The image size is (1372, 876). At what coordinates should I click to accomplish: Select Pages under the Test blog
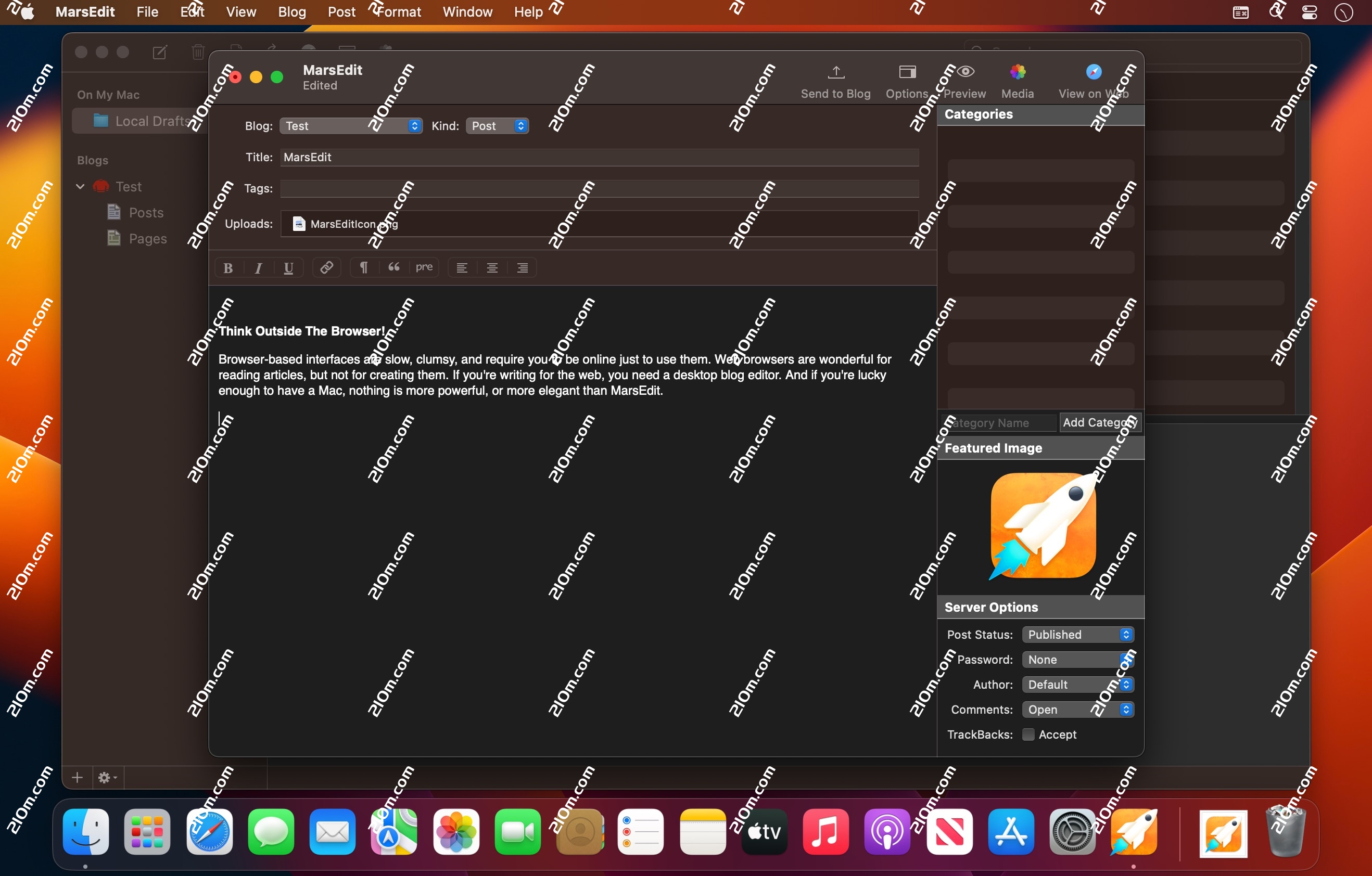(x=148, y=238)
